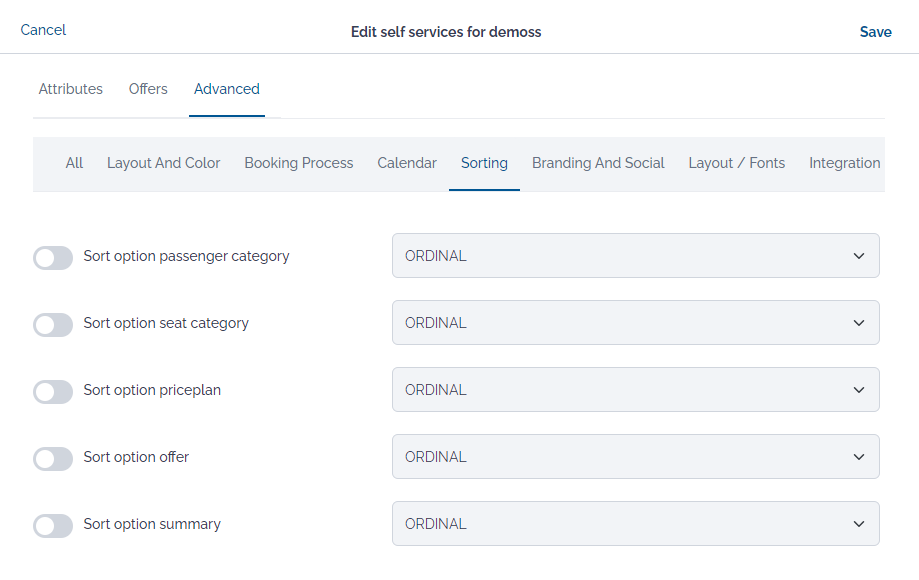
Task: Open the Integration settings tab
Action: point(845,163)
